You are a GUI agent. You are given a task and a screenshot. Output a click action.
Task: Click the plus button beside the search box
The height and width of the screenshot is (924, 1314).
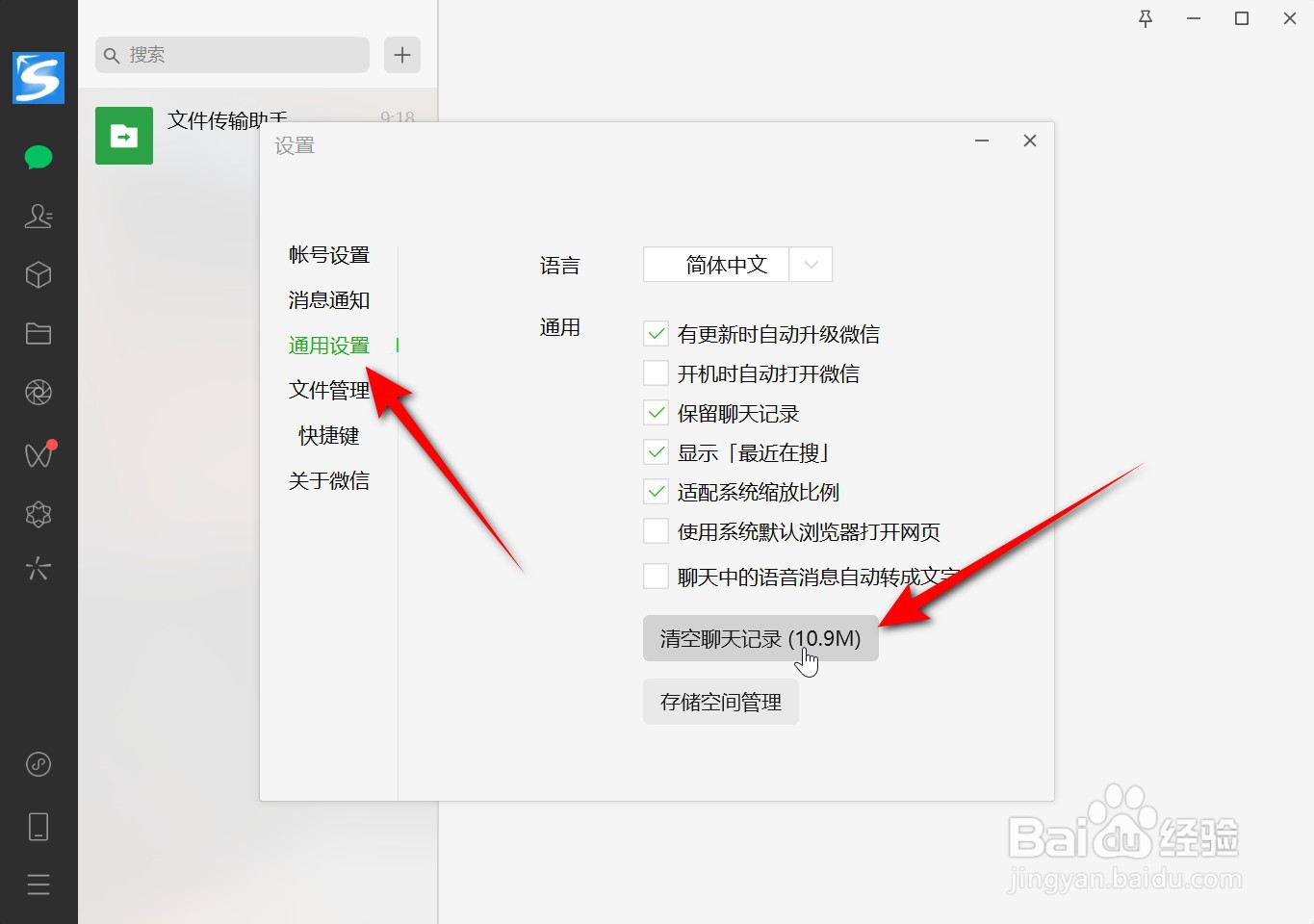point(402,55)
